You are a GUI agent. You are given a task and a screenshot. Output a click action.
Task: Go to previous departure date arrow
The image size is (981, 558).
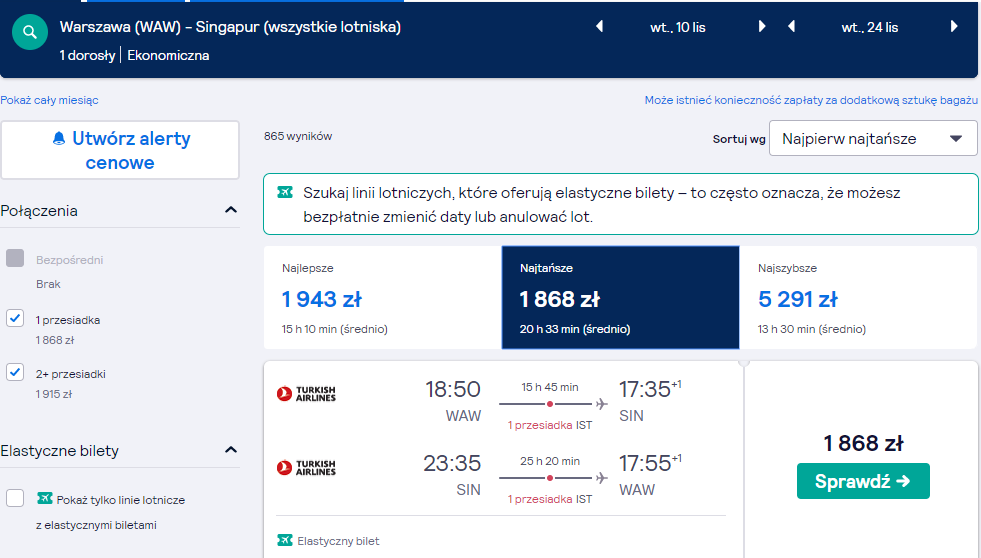point(599,27)
